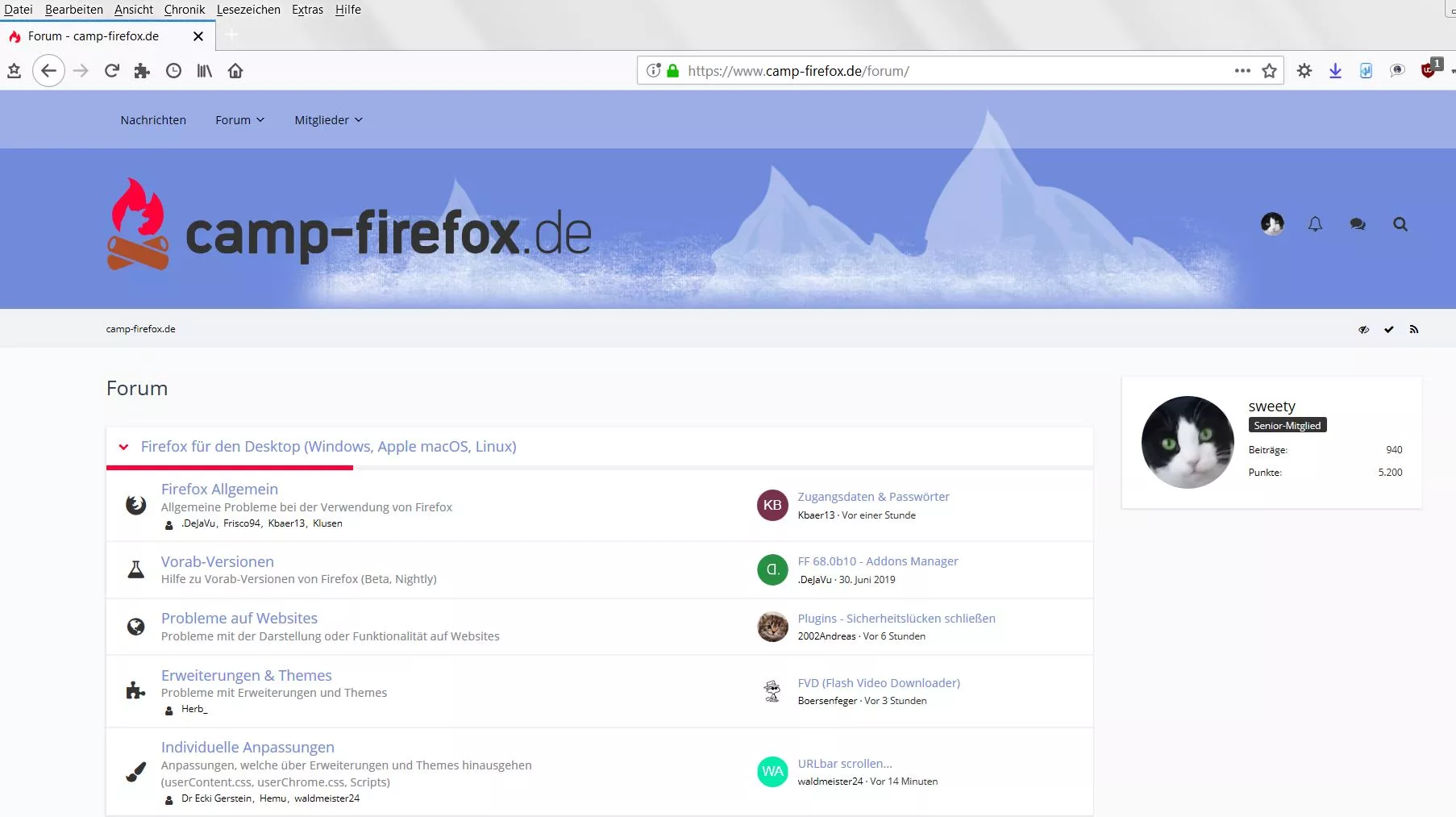
Task: Open the library books icon
Action: click(x=205, y=71)
